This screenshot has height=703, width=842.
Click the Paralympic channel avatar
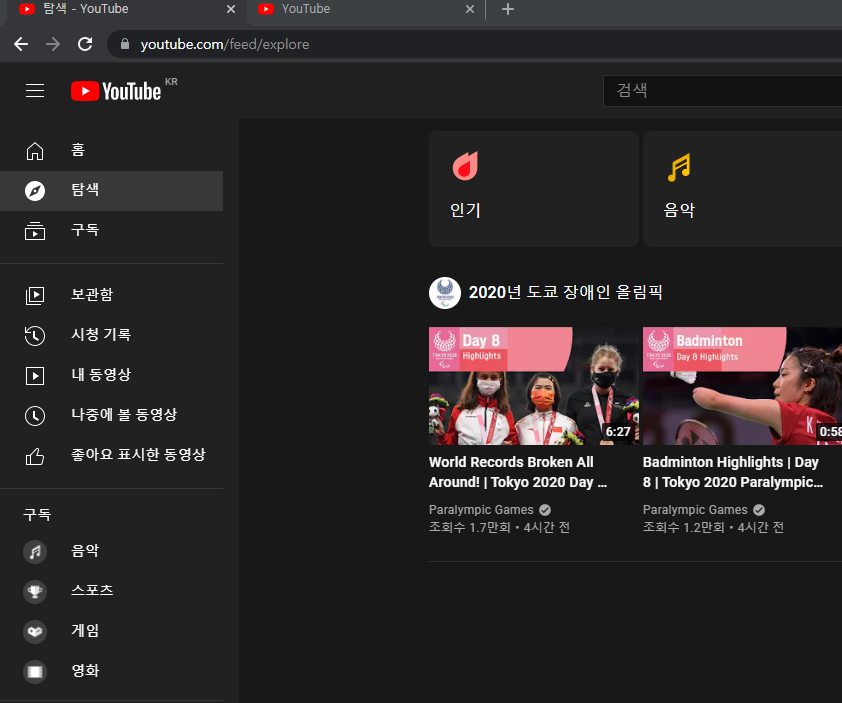pos(445,293)
